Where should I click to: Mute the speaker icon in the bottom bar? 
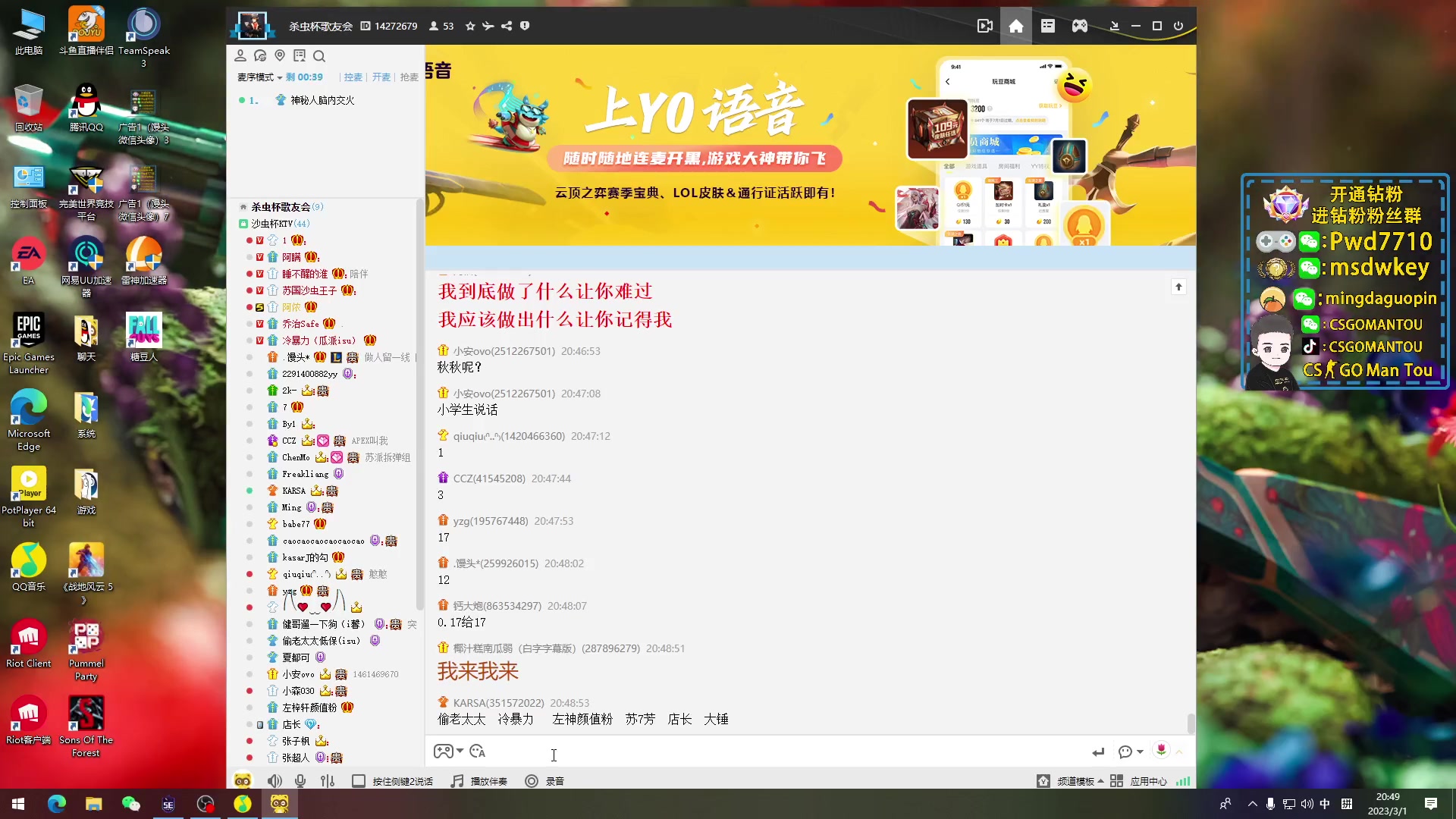[275, 780]
